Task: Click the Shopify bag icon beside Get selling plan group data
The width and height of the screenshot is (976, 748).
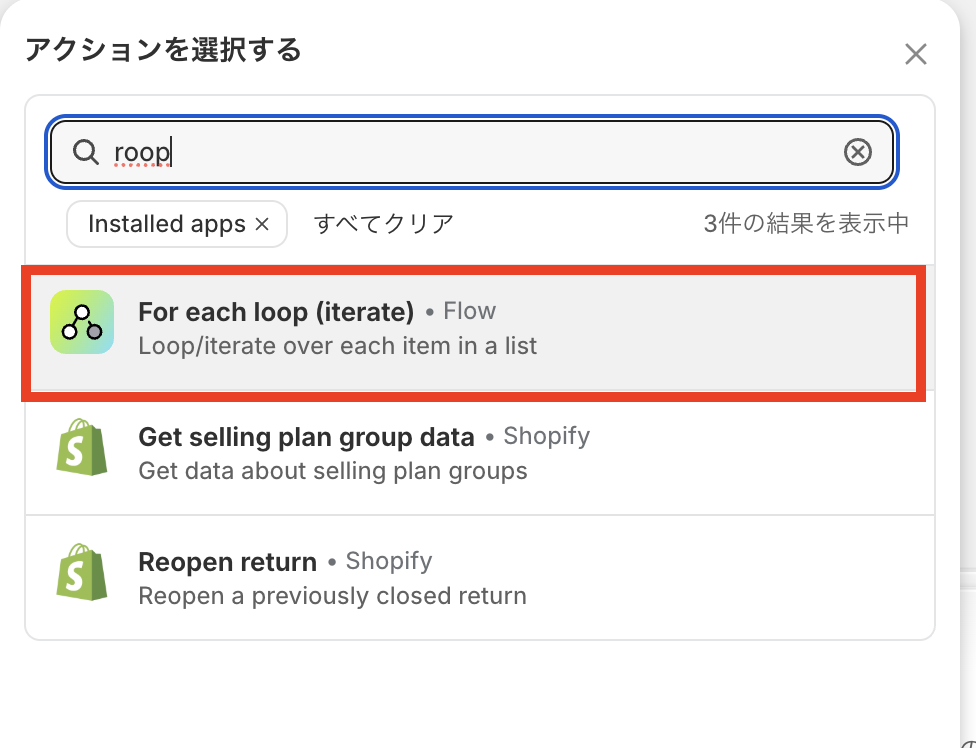Action: coord(82,447)
